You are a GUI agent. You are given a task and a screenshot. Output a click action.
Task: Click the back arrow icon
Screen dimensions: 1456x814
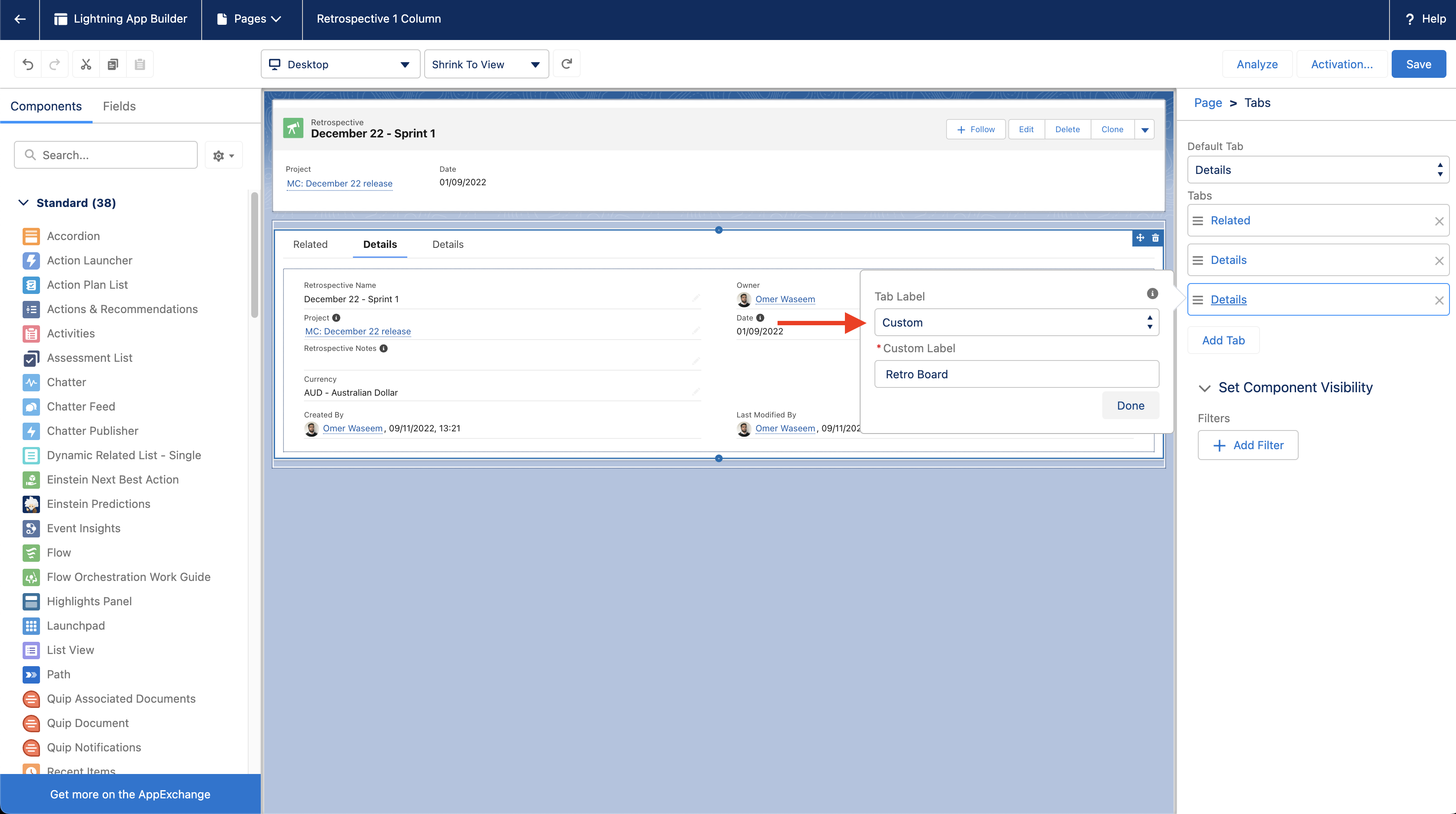20,19
